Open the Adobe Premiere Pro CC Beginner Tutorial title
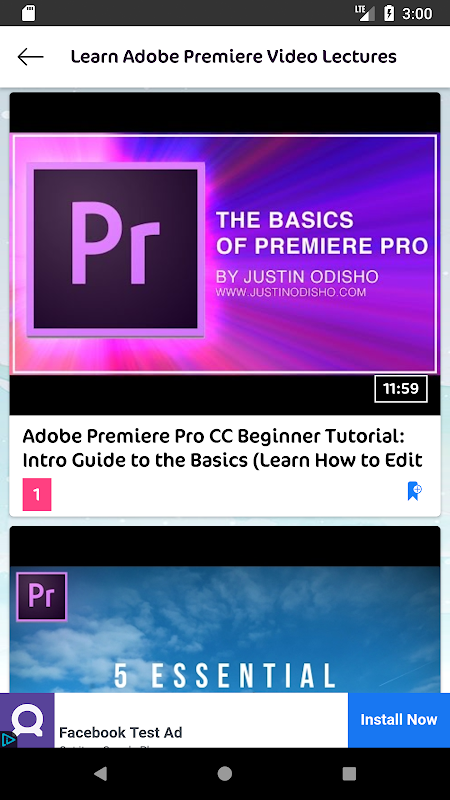Viewport: 450px width, 800px height. click(x=222, y=448)
